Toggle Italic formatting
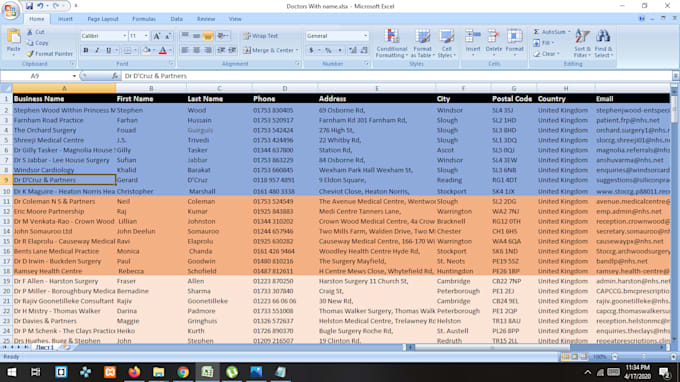The height and width of the screenshot is (382, 680). pyautogui.click(x=97, y=50)
